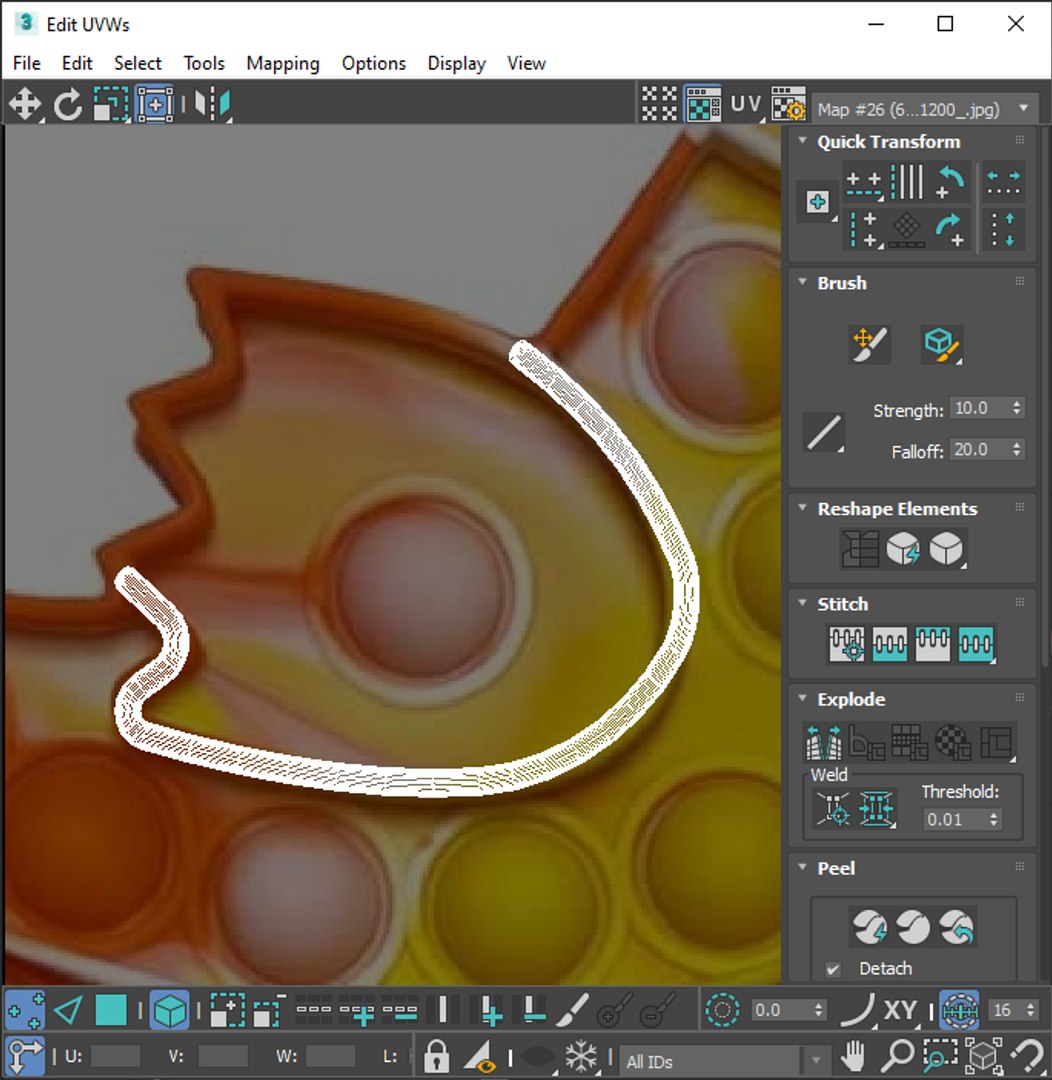
Task: Activate the Freeform Mode tool
Action: [155, 105]
